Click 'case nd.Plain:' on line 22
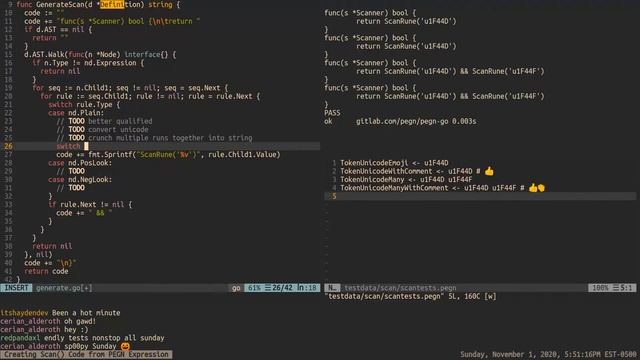Image resolution: width=640 pixels, height=360 pixels. 76,113
